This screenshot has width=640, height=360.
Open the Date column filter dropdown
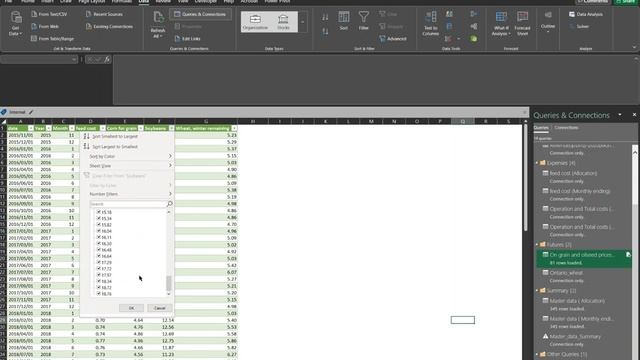click(x=31, y=128)
